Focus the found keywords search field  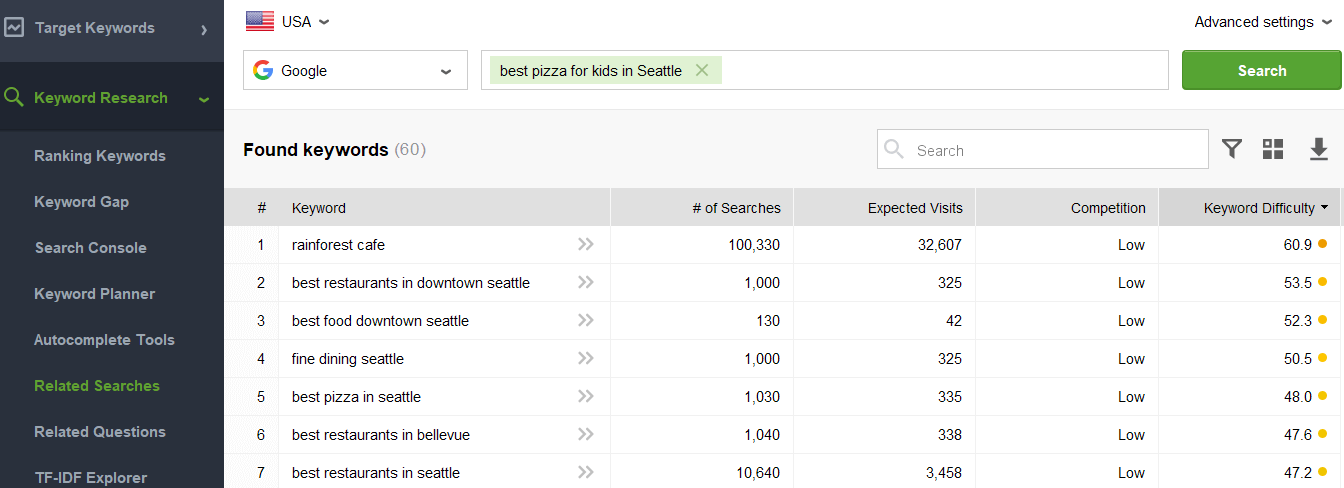click(x=1055, y=150)
